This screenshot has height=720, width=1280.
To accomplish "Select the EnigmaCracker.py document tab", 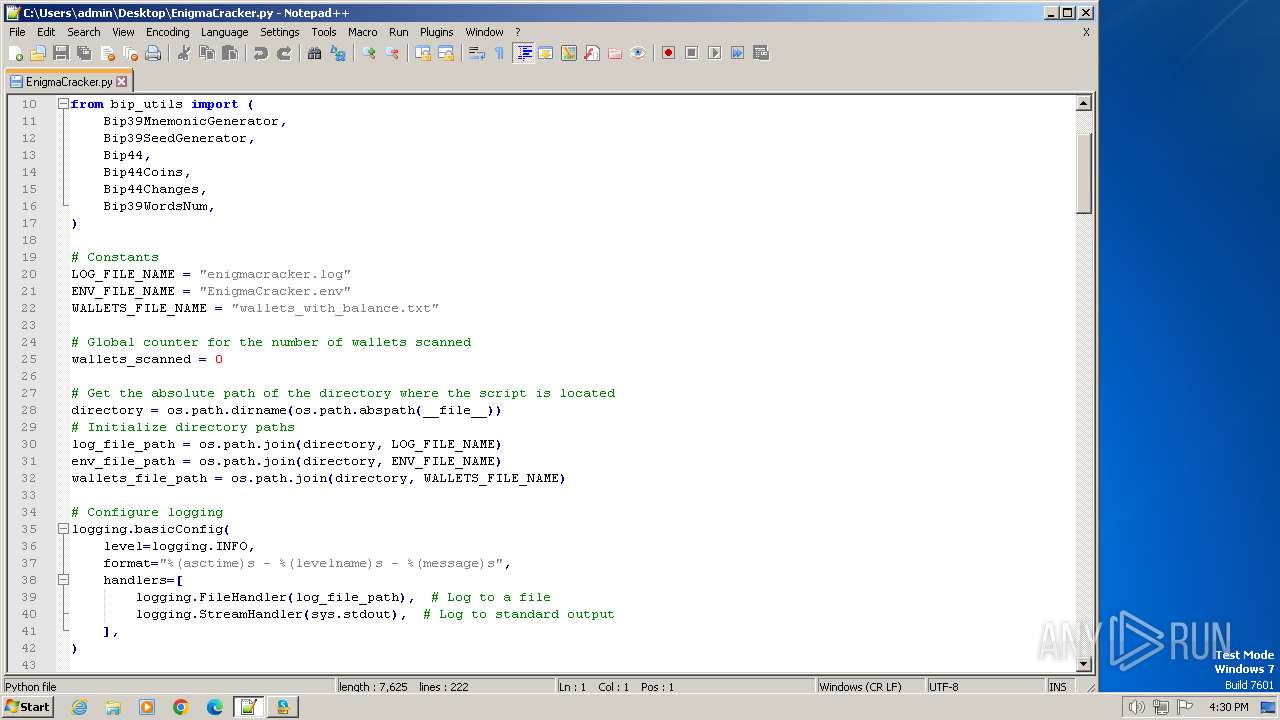I will (x=68, y=82).
